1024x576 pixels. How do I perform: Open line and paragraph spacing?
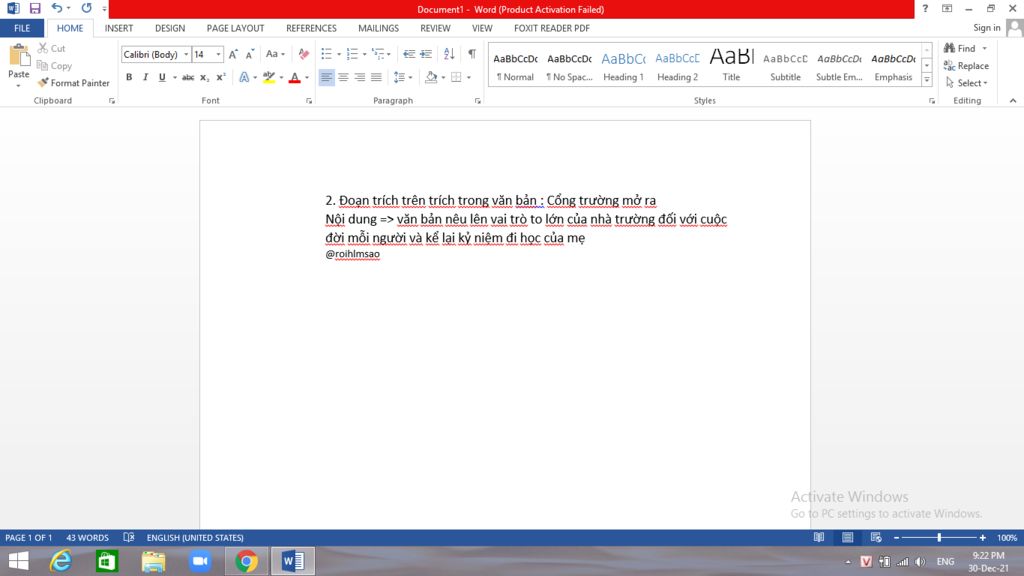[403, 77]
